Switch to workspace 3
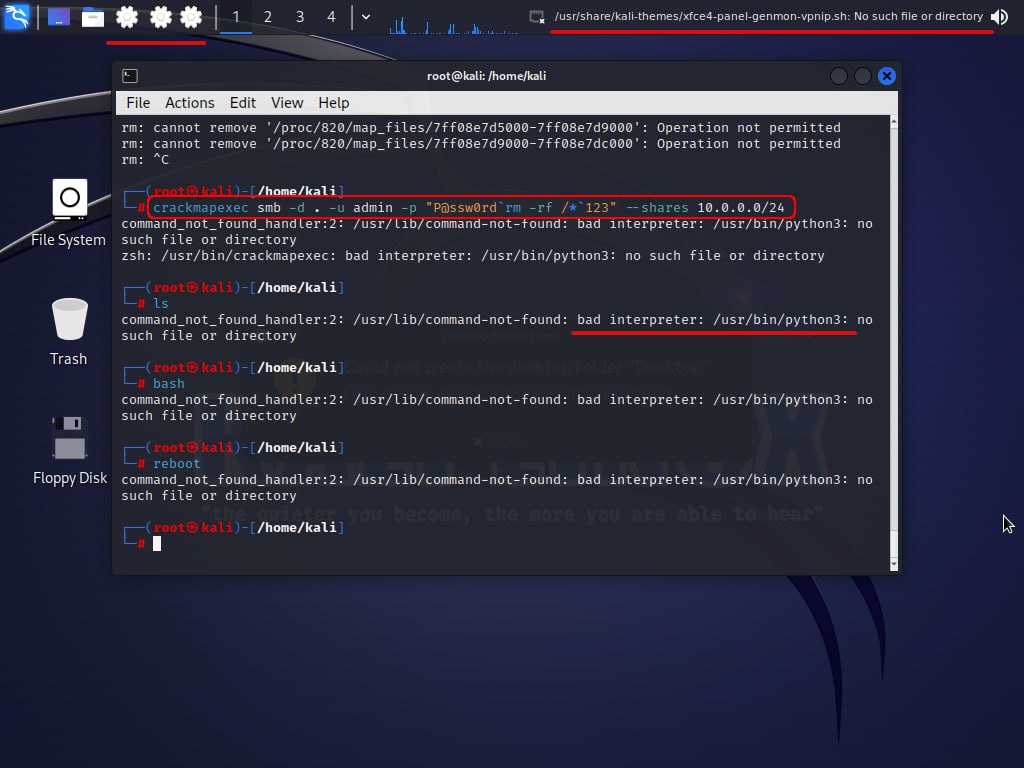This screenshot has height=768, width=1024. point(300,17)
